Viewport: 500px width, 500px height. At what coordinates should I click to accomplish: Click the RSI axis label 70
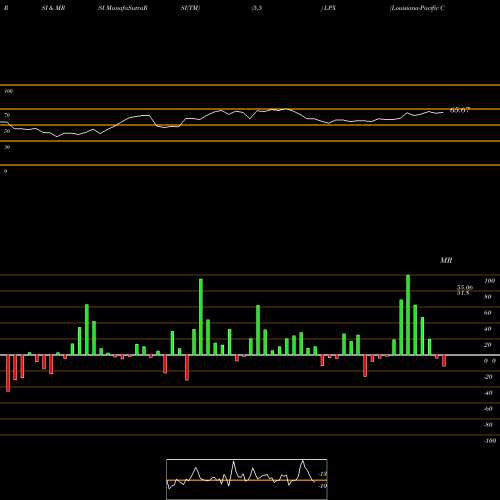tap(7, 115)
